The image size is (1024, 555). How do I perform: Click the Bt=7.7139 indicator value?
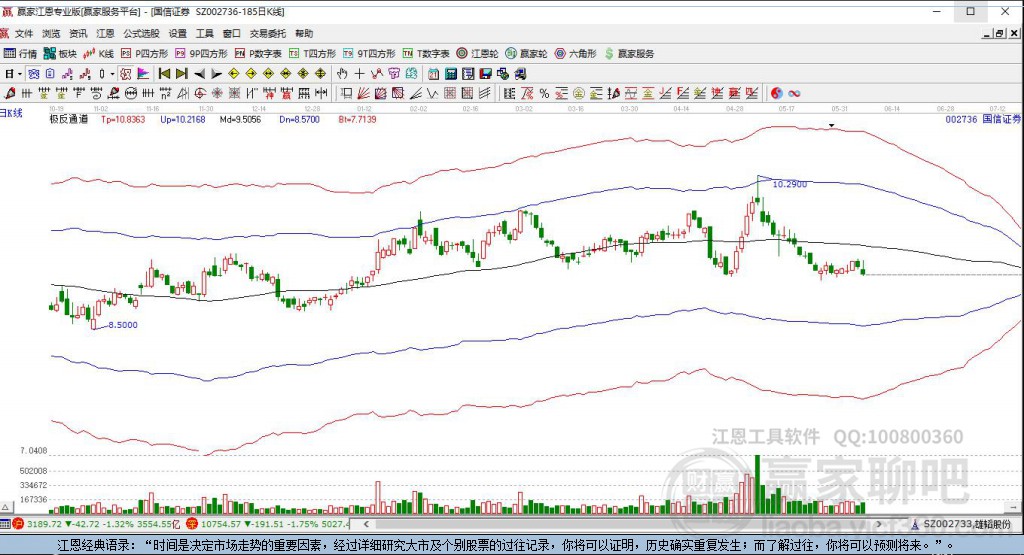click(x=357, y=119)
